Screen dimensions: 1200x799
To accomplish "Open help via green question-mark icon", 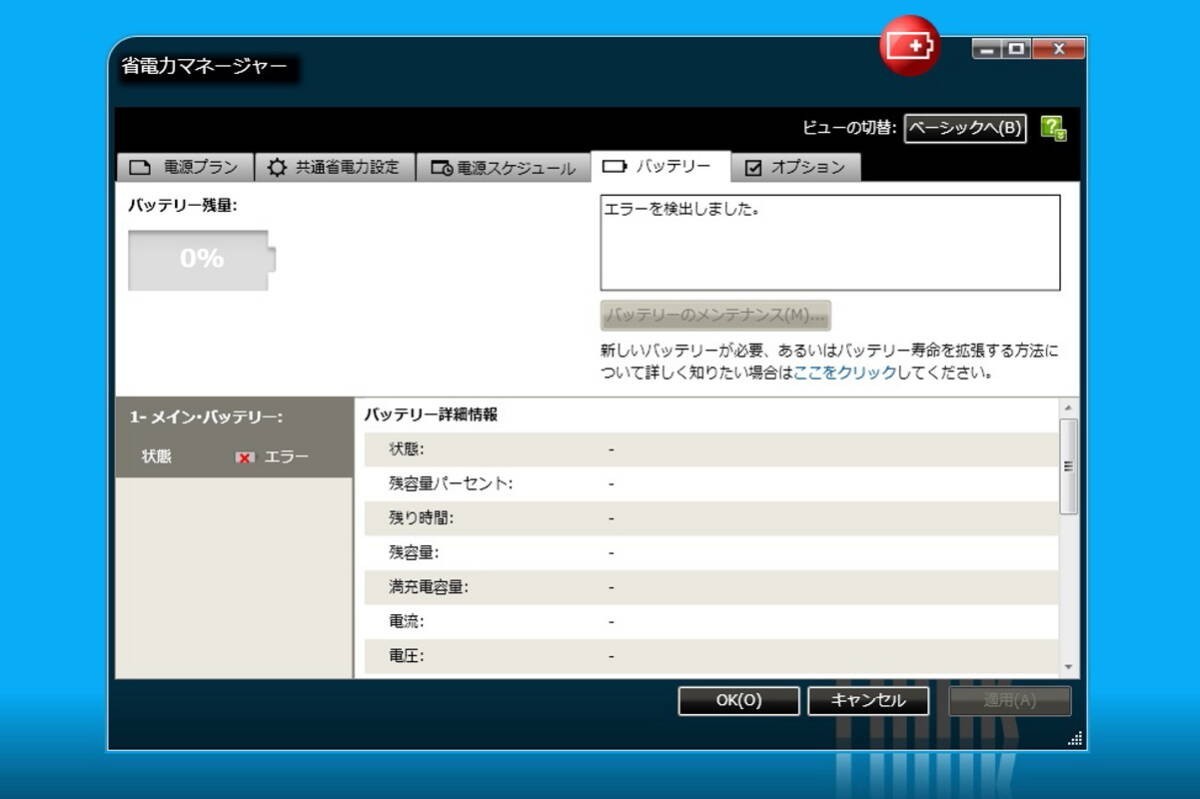I will [1053, 128].
